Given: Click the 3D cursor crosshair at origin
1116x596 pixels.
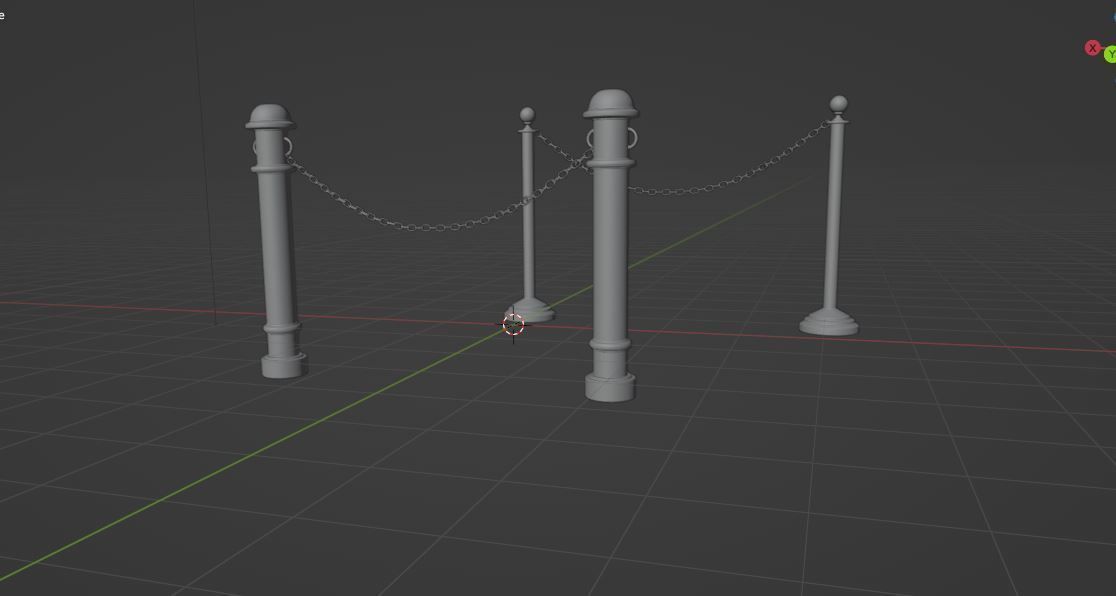Looking at the screenshot, I should pyautogui.click(x=513, y=325).
